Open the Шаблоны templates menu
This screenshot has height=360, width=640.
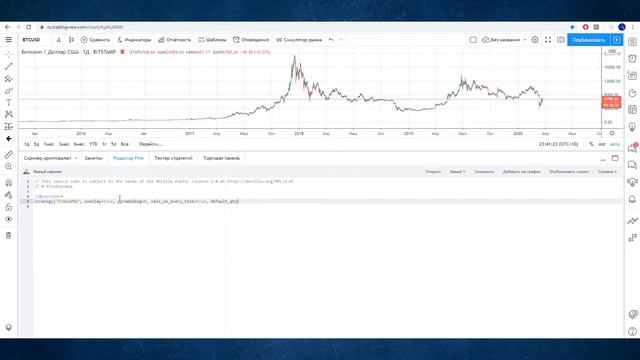point(212,40)
